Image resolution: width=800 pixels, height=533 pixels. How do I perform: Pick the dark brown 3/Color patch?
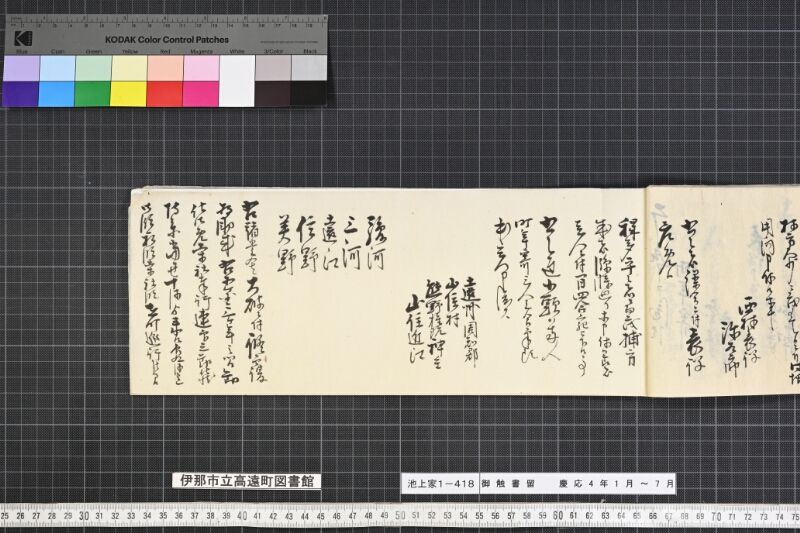click(x=273, y=94)
